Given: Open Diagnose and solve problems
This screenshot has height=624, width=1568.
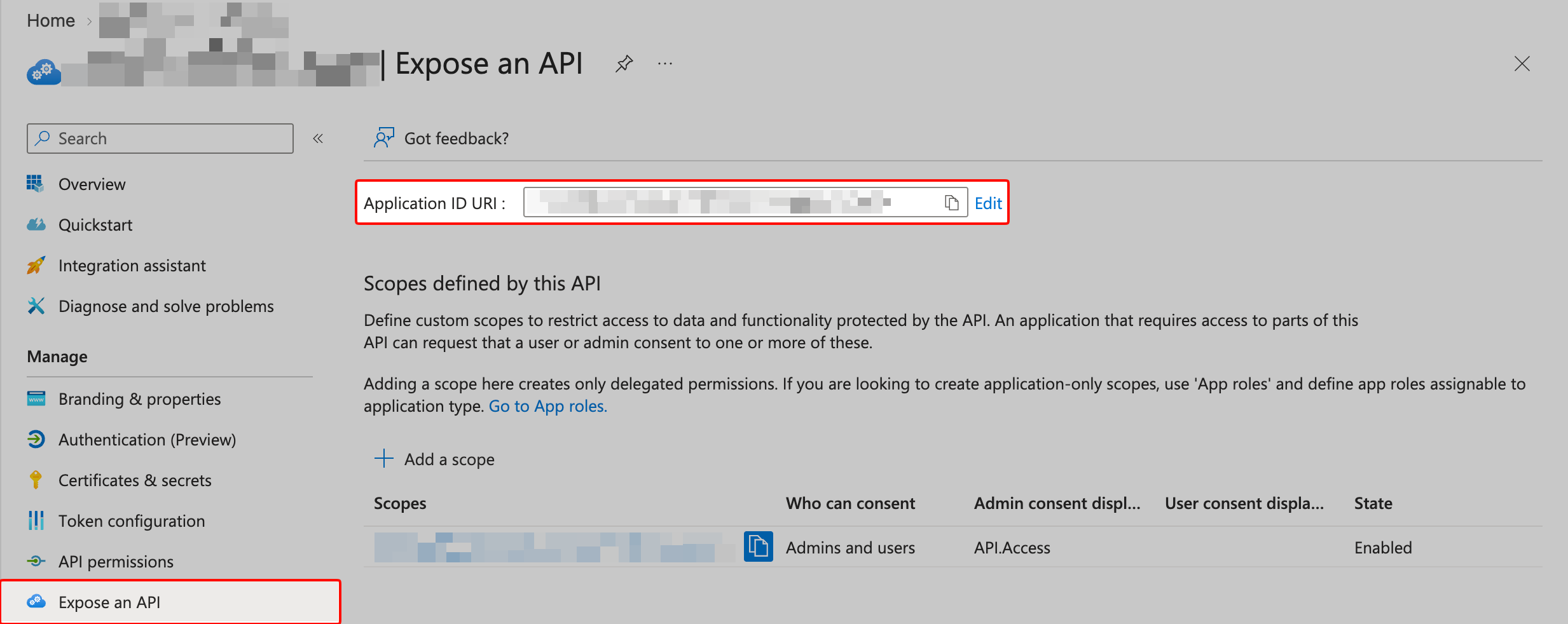Looking at the screenshot, I should pos(166,306).
